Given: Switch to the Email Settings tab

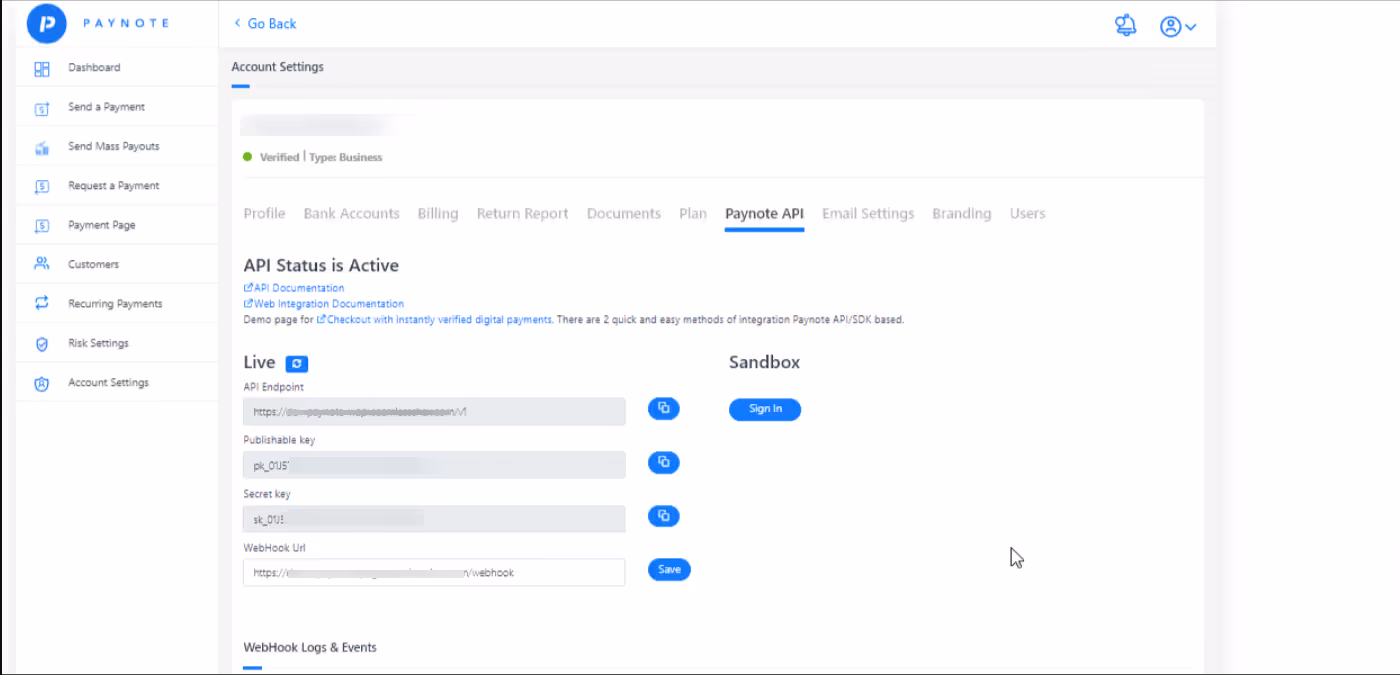Looking at the screenshot, I should pyautogui.click(x=868, y=214).
